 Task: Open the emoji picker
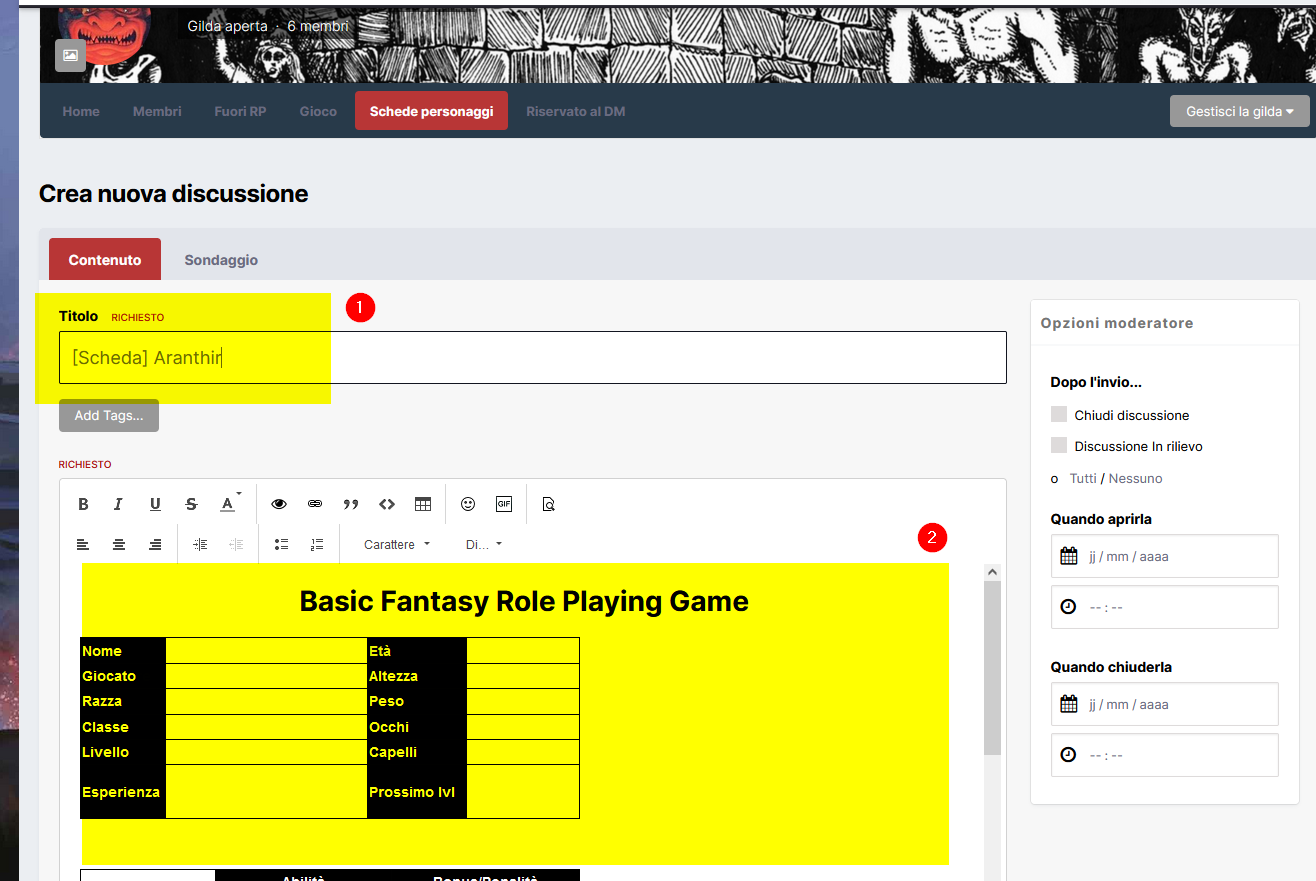click(468, 505)
